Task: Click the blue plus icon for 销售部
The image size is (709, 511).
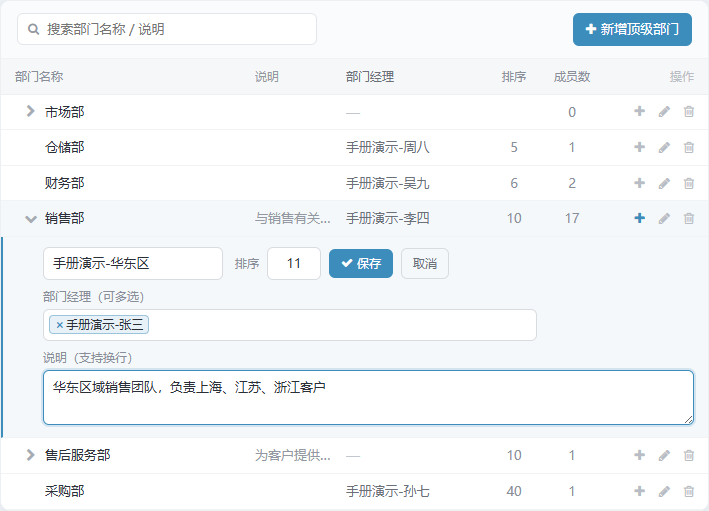Action: point(639,218)
